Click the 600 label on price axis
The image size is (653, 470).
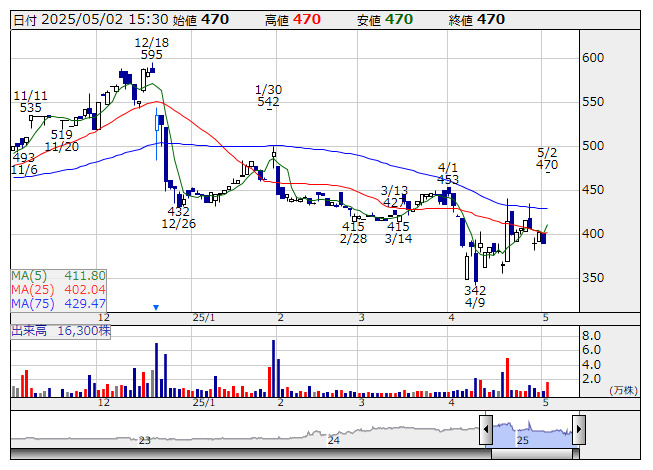593,58
